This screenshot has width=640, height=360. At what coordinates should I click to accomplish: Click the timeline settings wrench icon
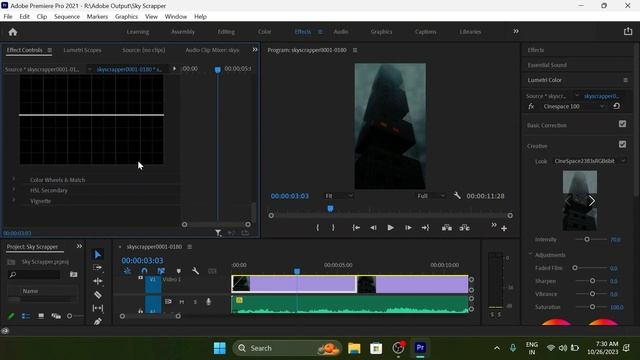196,271
